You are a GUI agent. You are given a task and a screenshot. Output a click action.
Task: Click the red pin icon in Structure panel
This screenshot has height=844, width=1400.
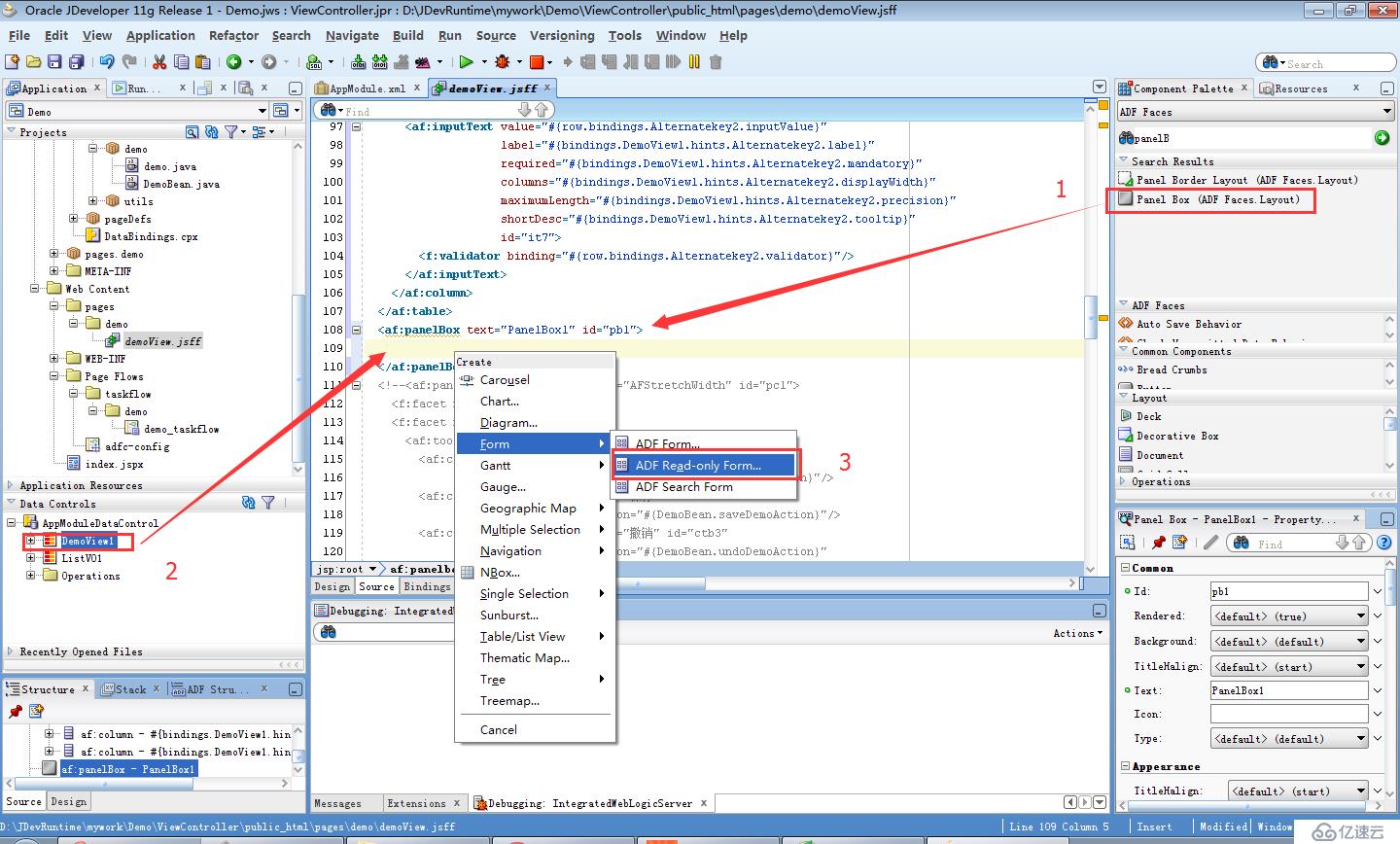[x=16, y=712]
